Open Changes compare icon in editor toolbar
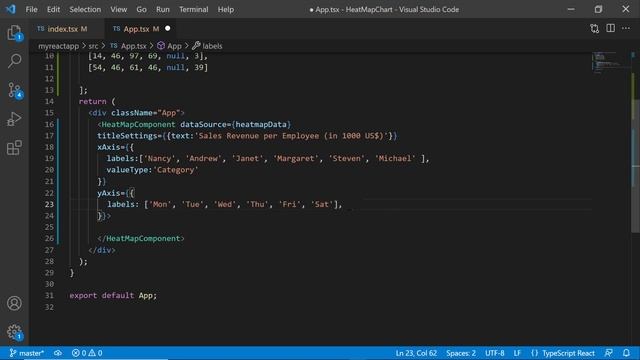 [595, 29]
